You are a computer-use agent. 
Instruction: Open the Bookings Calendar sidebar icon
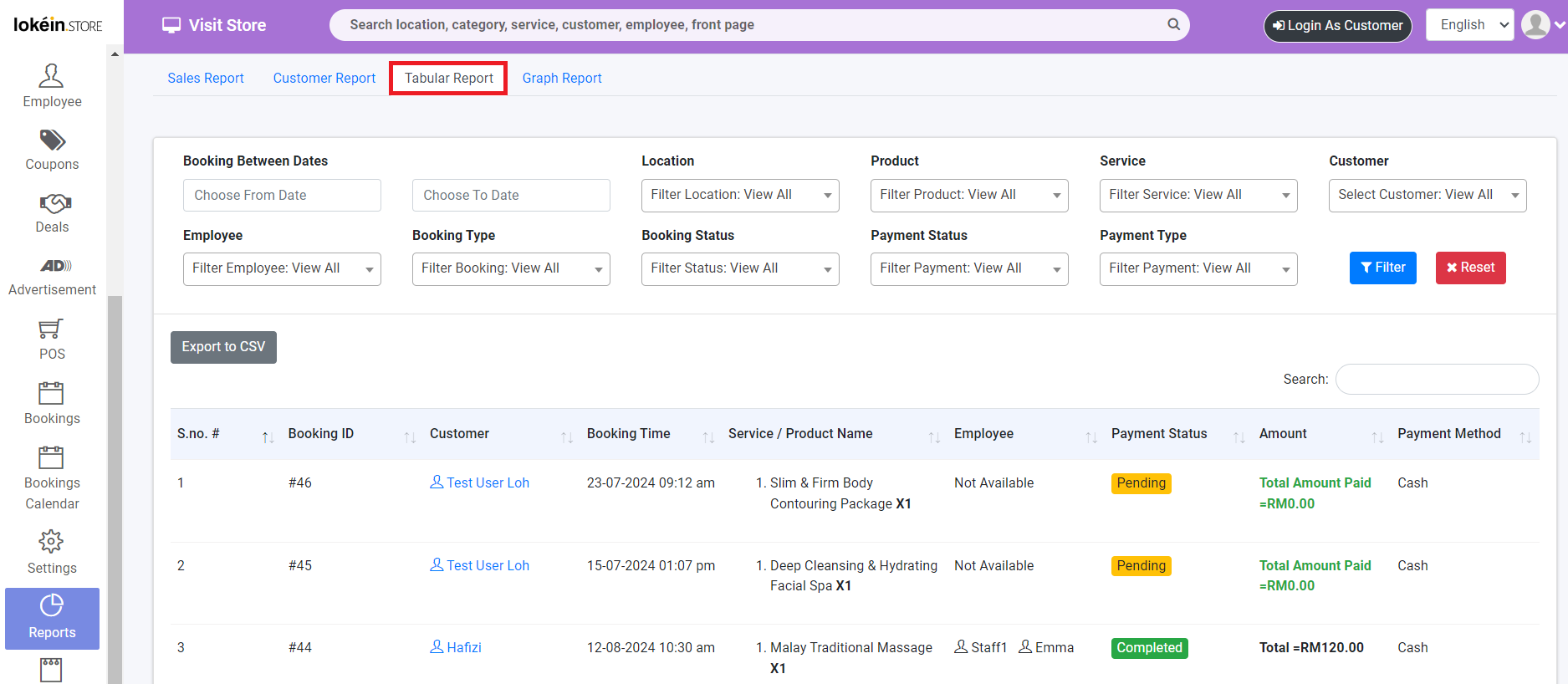(x=51, y=457)
